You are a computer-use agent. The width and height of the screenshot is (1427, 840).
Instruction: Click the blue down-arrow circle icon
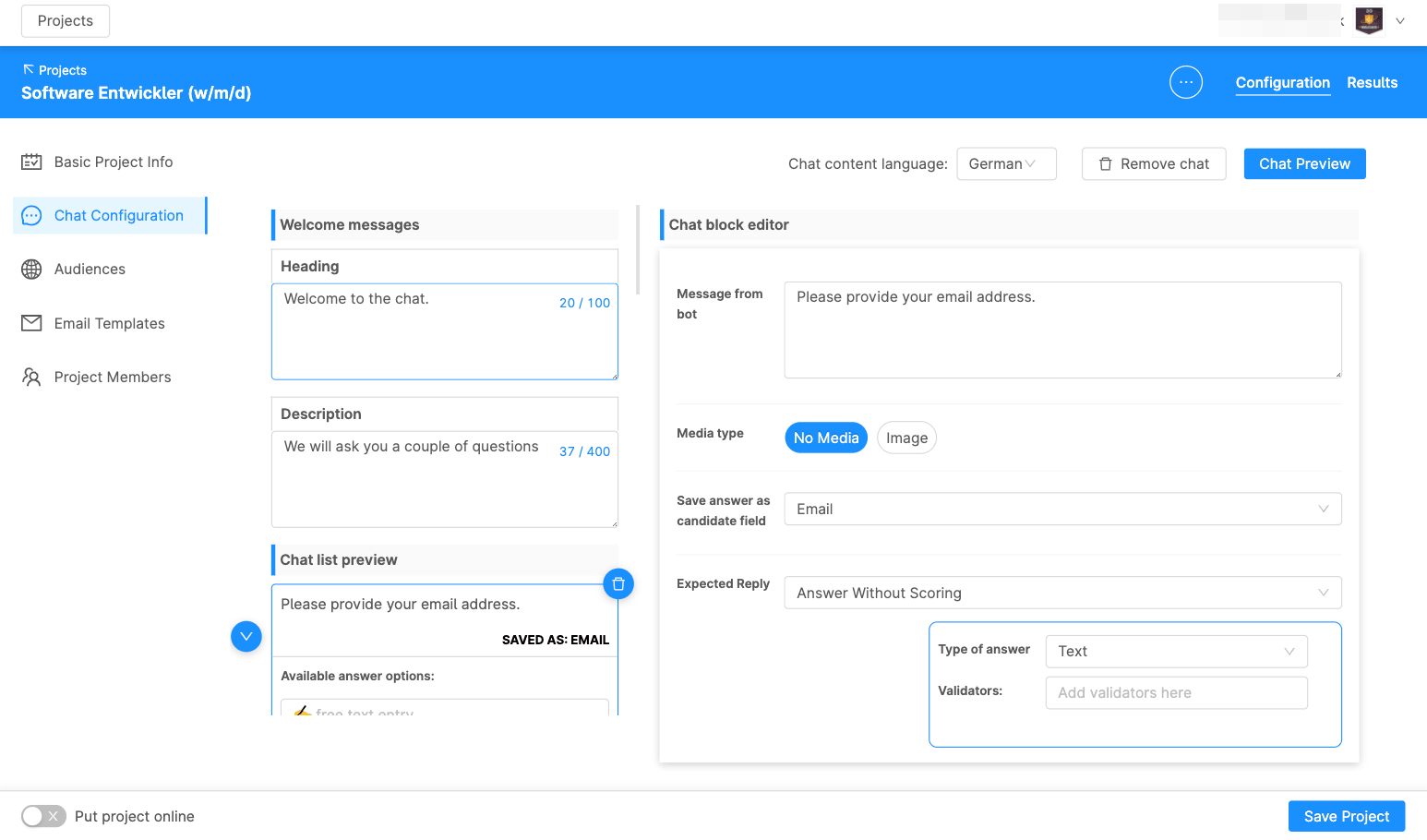pyautogui.click(x=246, y=636)
